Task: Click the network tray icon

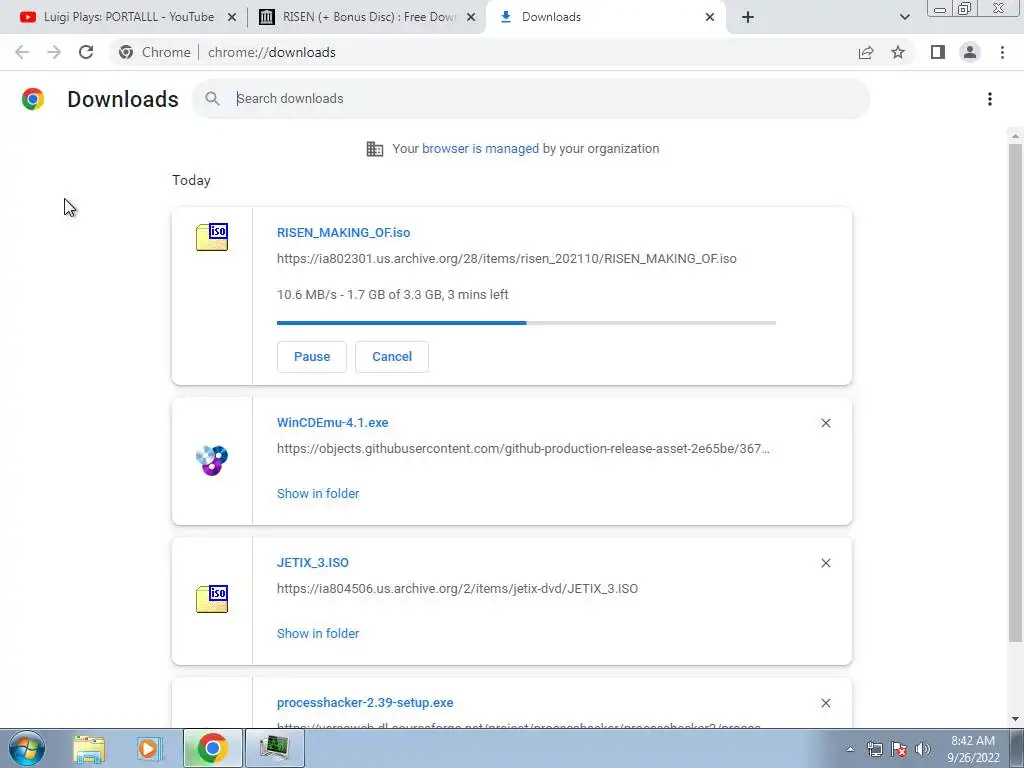Action: point(874,749)
